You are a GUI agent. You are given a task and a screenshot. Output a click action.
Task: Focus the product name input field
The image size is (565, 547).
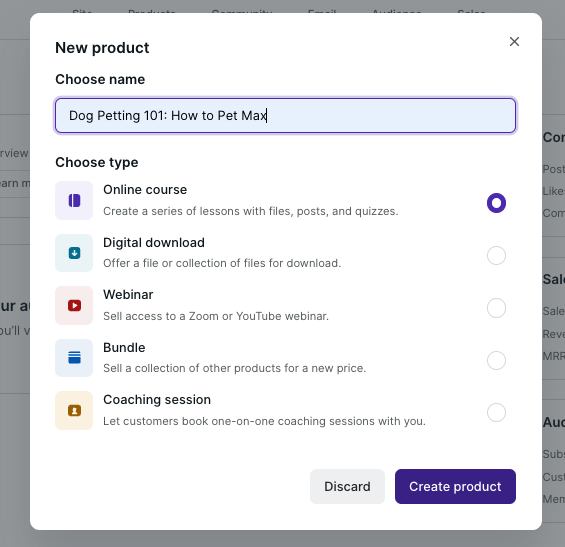pos(285,116)
